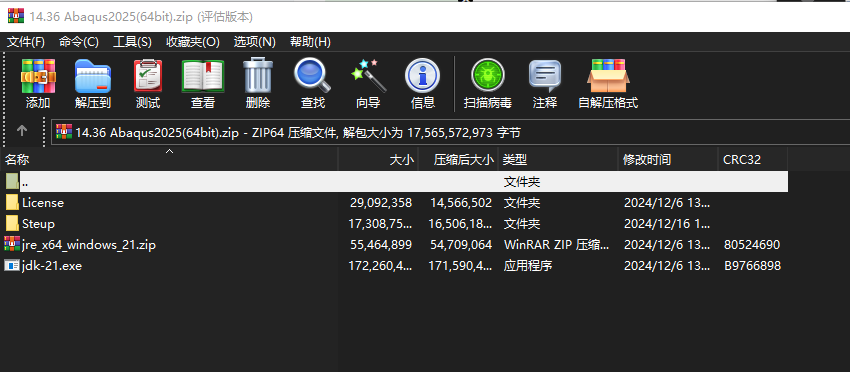Open the 工具(S) menu
The height and width of the screenshot is (372, 850).
tap(132, 42)
